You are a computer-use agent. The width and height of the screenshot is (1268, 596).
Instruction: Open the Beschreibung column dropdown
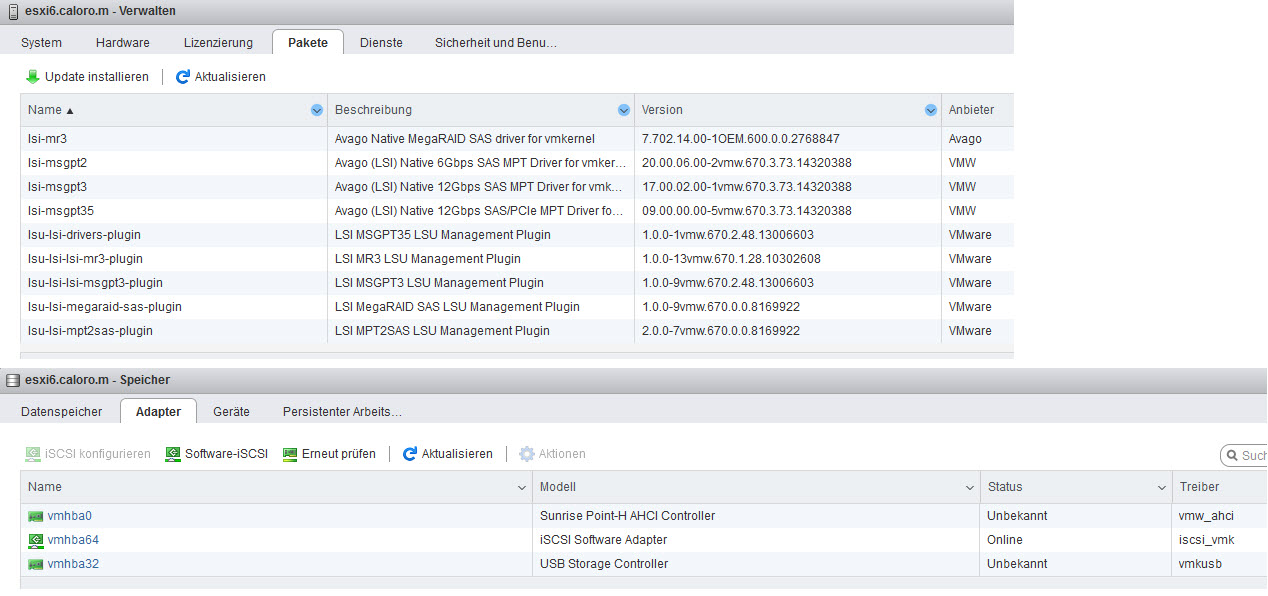624,110
